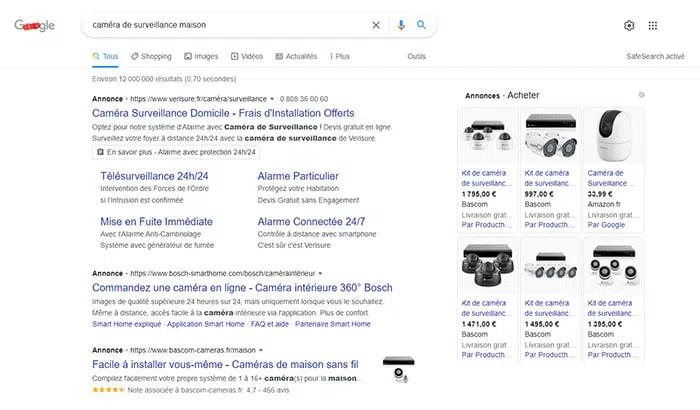The height and width of the screenshot is (410, 700).
Task: Open Commandez une caméra en ligne Bosch ad
Action: click(242, 288)
